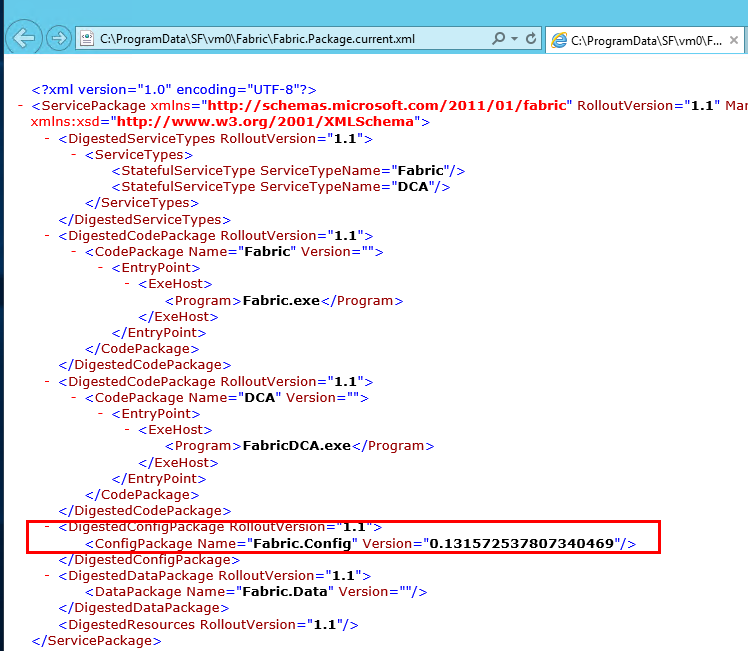Click StatefulServiceType ServiceTypeName="Fabric" line

tap(288, 171)
